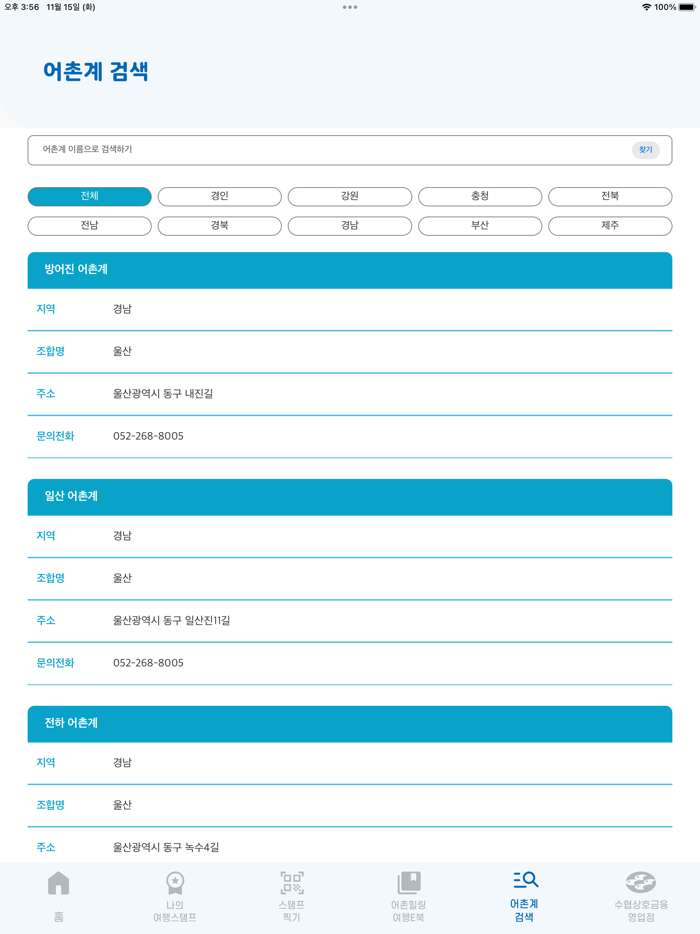Tap the 홈 tab label
Screen dimensions: 700x934
click(58, 917)
